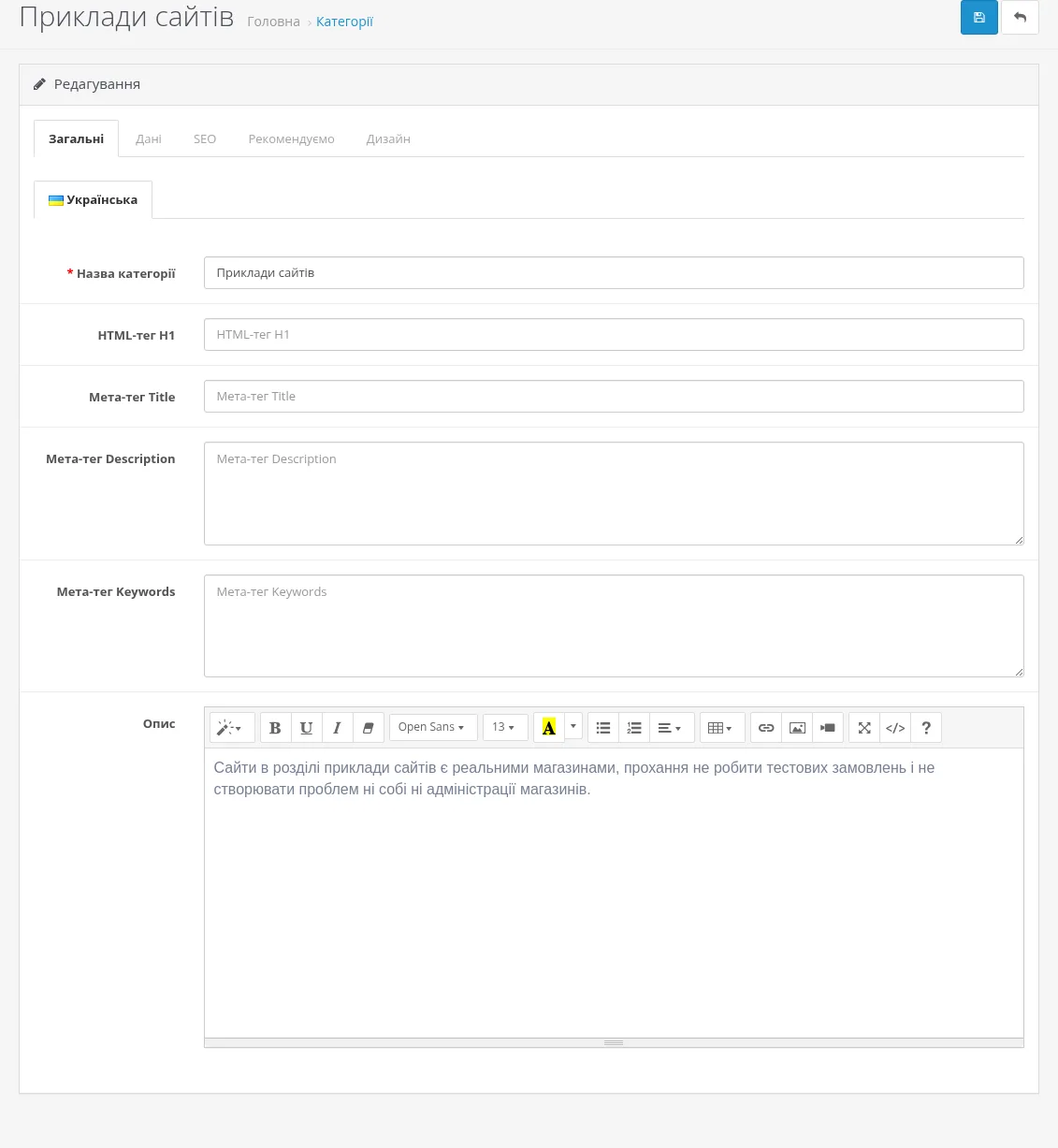Open the insert table dropdown
1058x1148 pixels.
[x=722, y=728]
